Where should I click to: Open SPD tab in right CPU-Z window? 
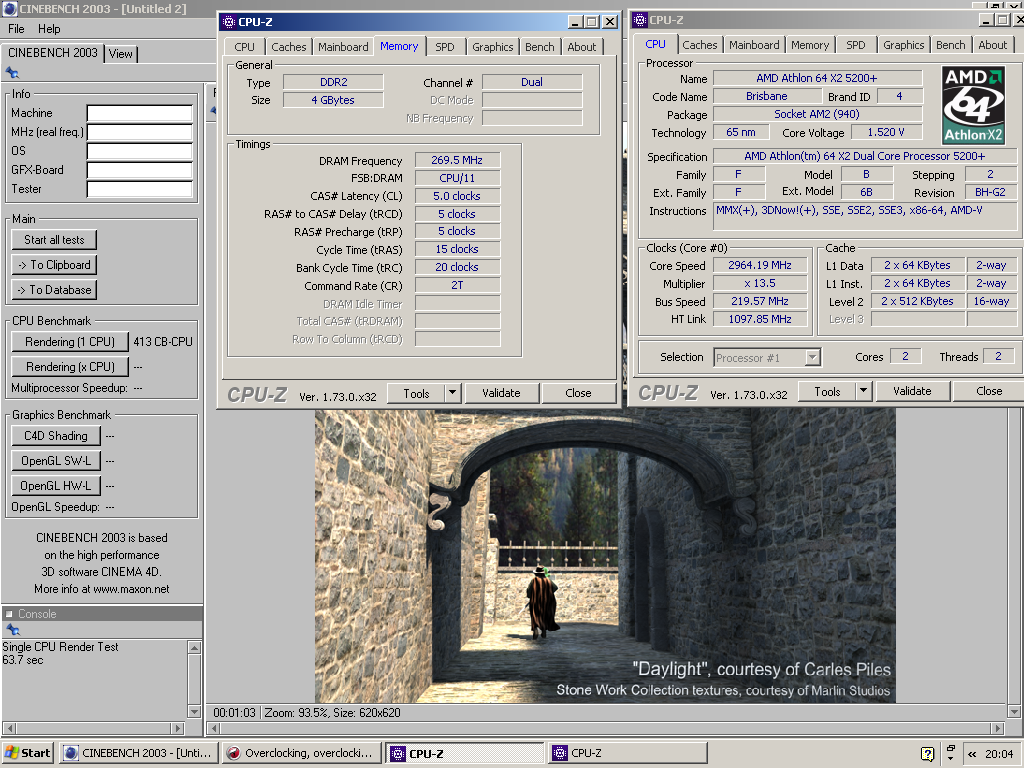coord(856,45)
